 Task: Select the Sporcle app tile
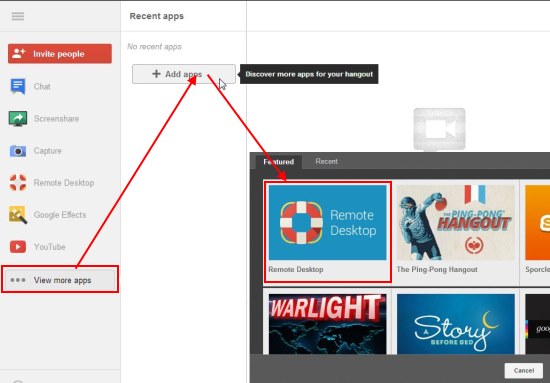tap(537, 231)
